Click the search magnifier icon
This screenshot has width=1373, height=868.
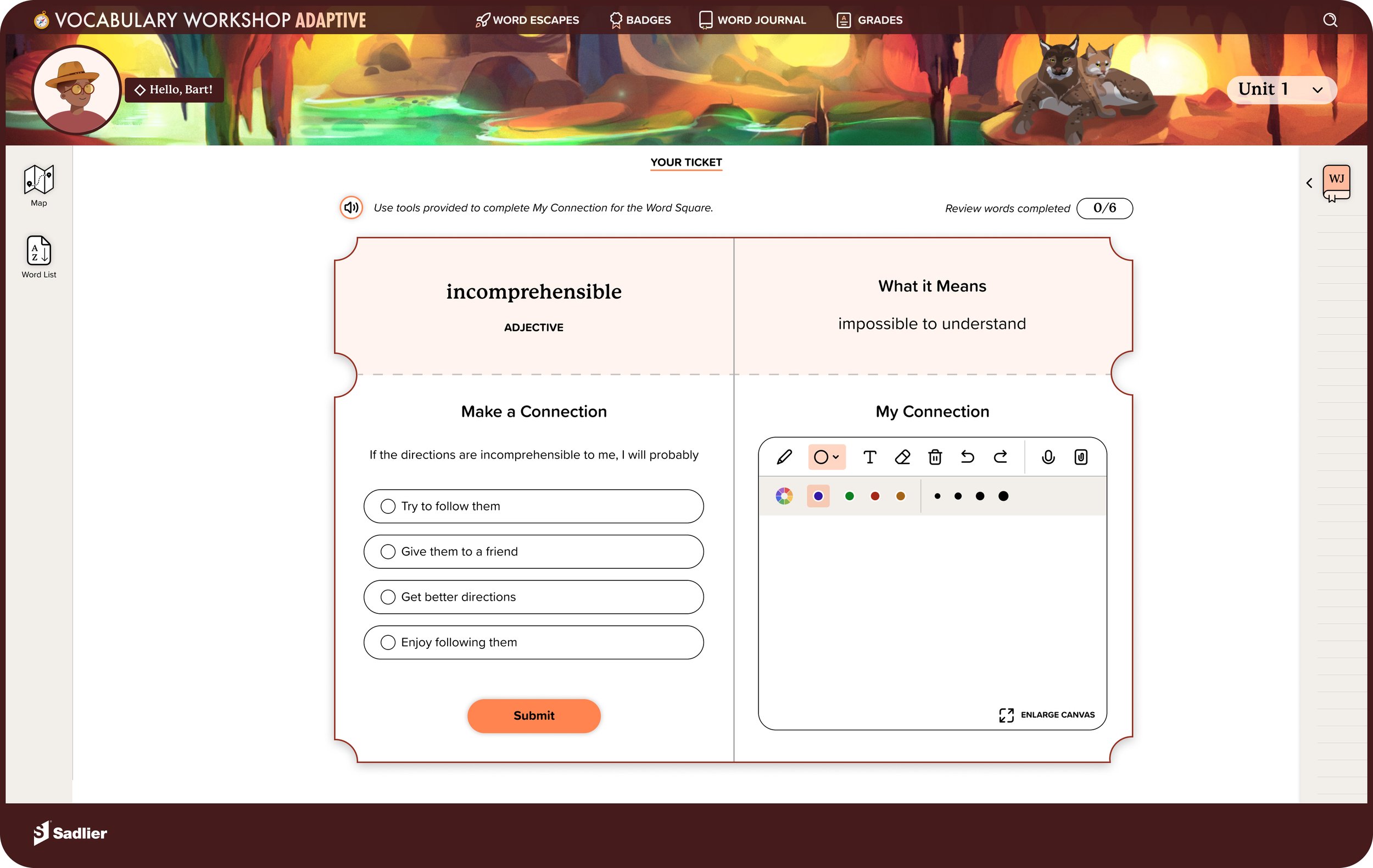[x=1330, y=20]
